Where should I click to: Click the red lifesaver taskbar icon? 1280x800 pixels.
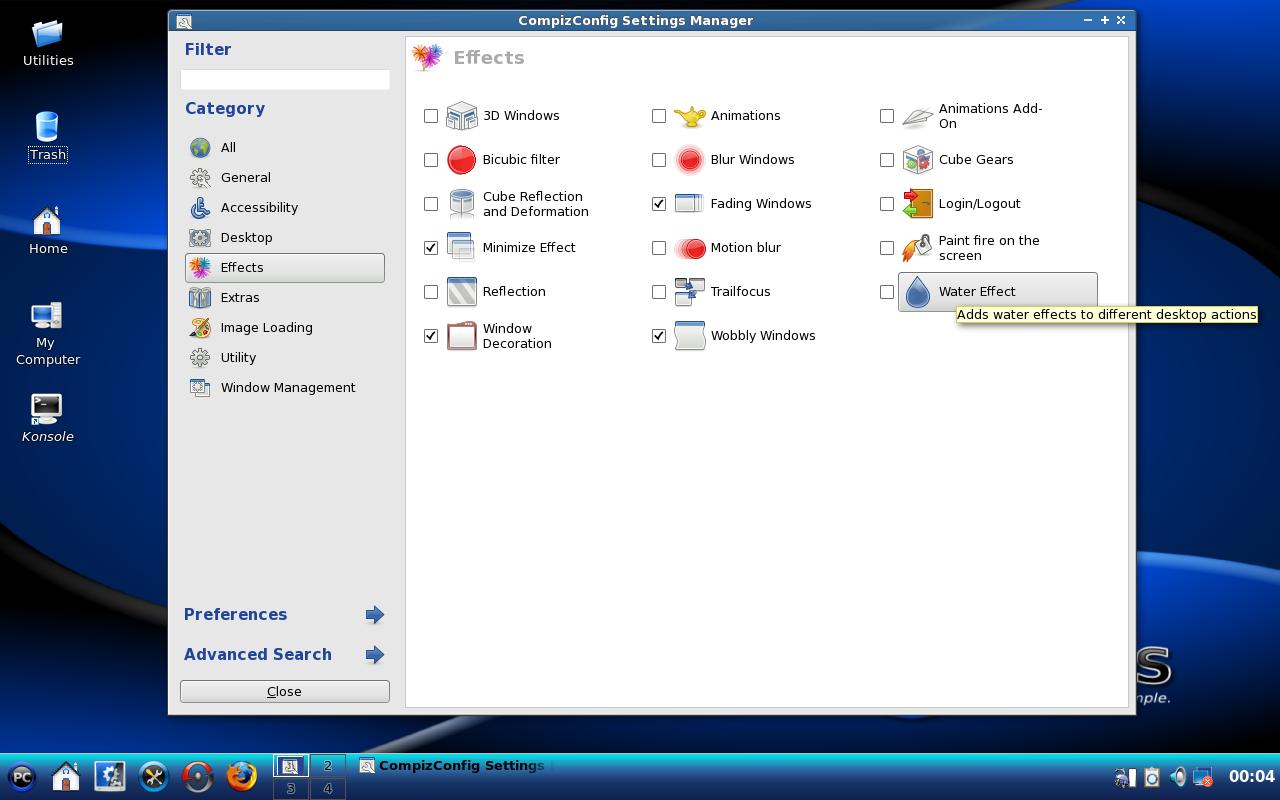click(198, 776)
